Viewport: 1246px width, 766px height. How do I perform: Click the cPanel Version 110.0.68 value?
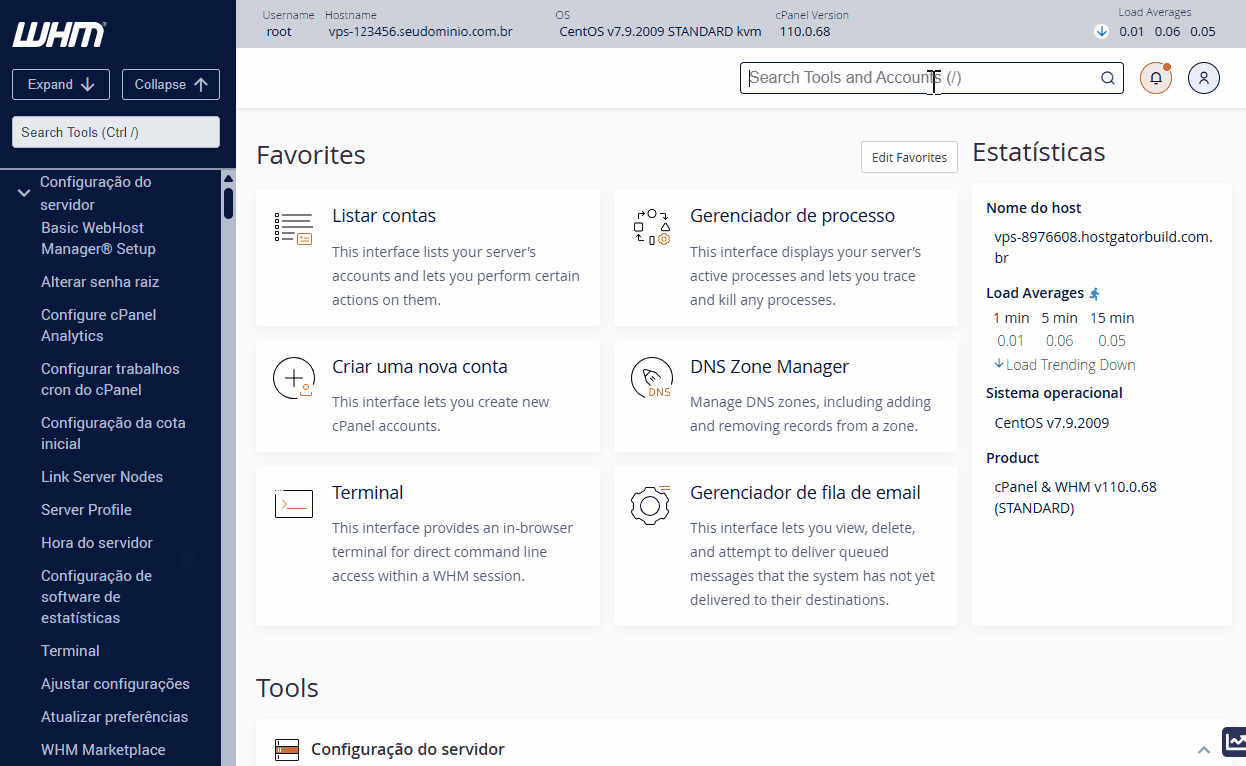[x=805, y=32]
